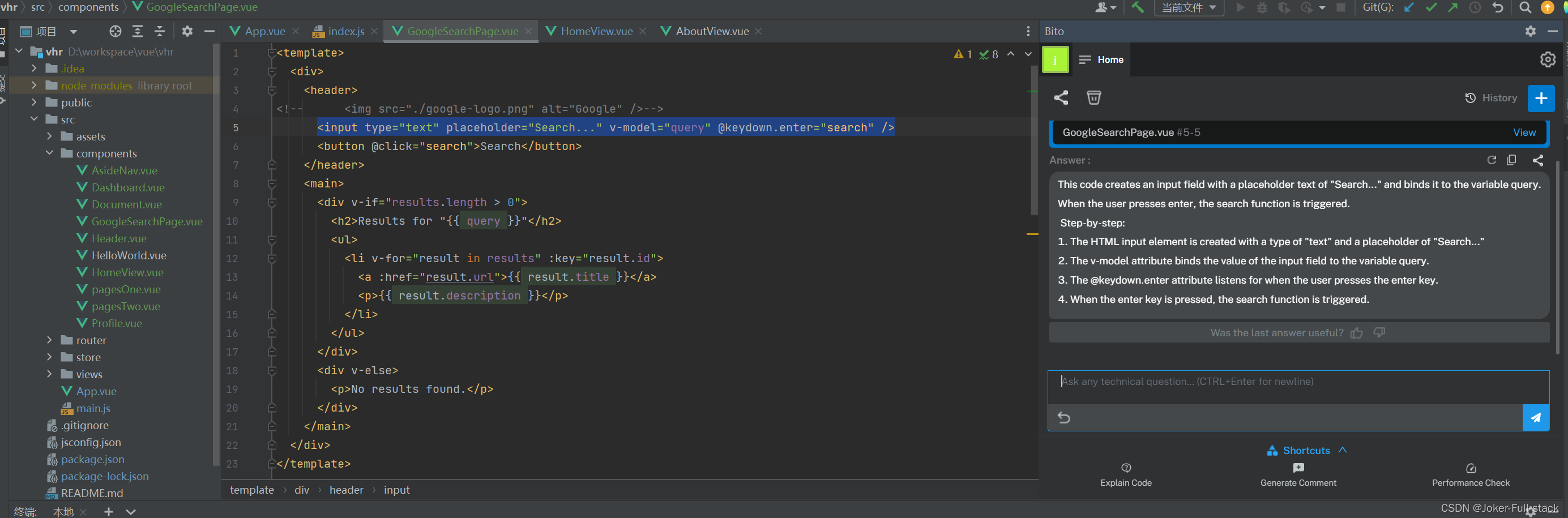Open editor tabs more options menu

coord(1028,31)
